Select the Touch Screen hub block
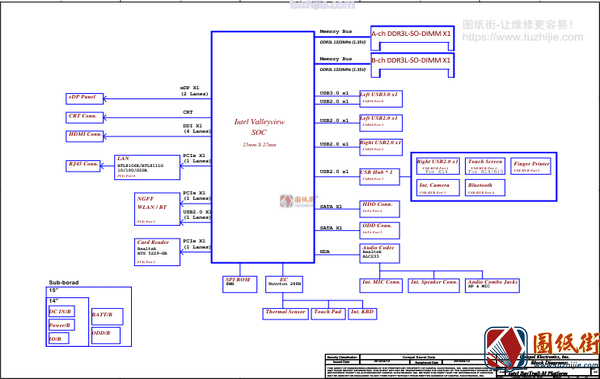600x379 pixels. tap(485, 166)
